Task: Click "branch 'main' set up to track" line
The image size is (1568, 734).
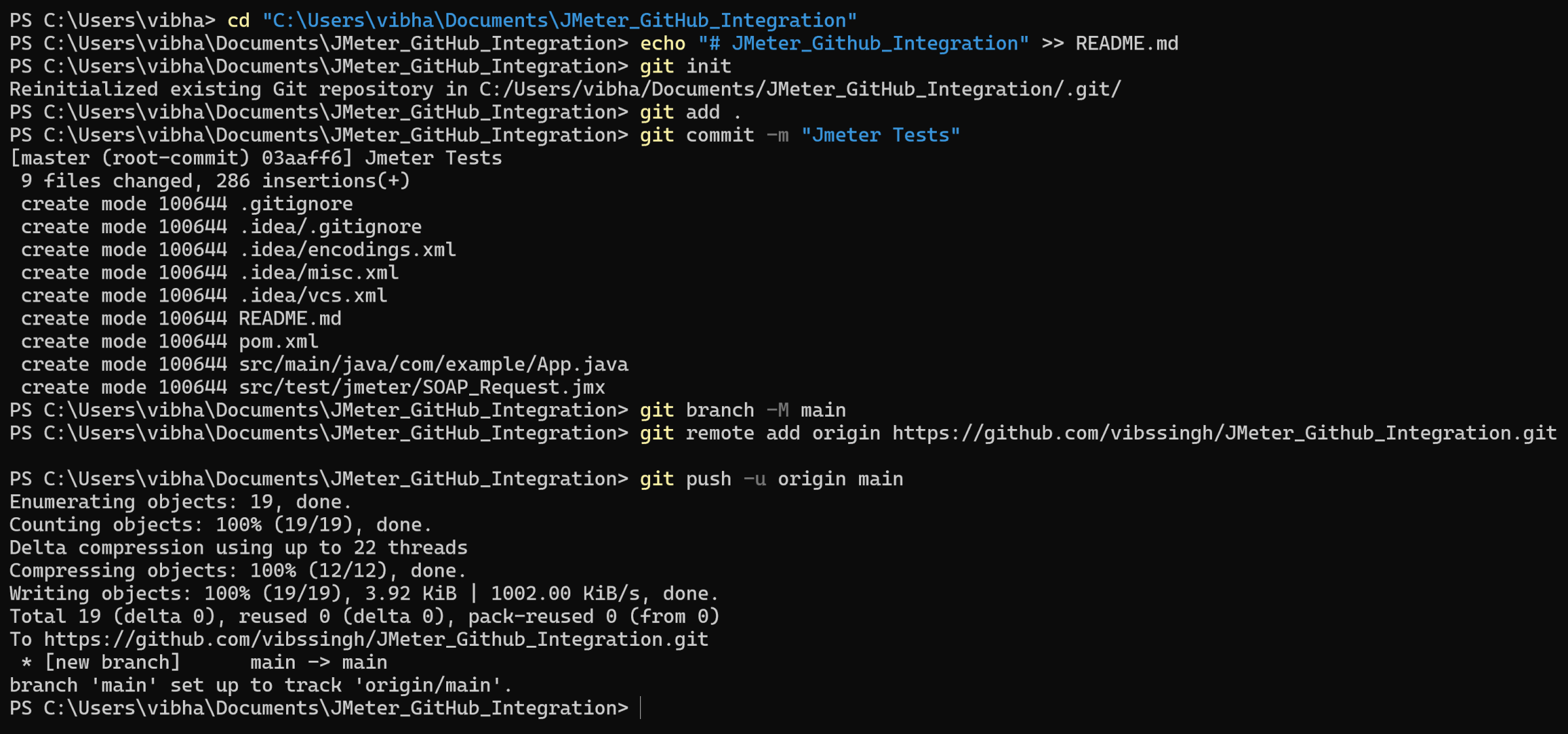Action: pyautogui.click(x=261, y=685)
